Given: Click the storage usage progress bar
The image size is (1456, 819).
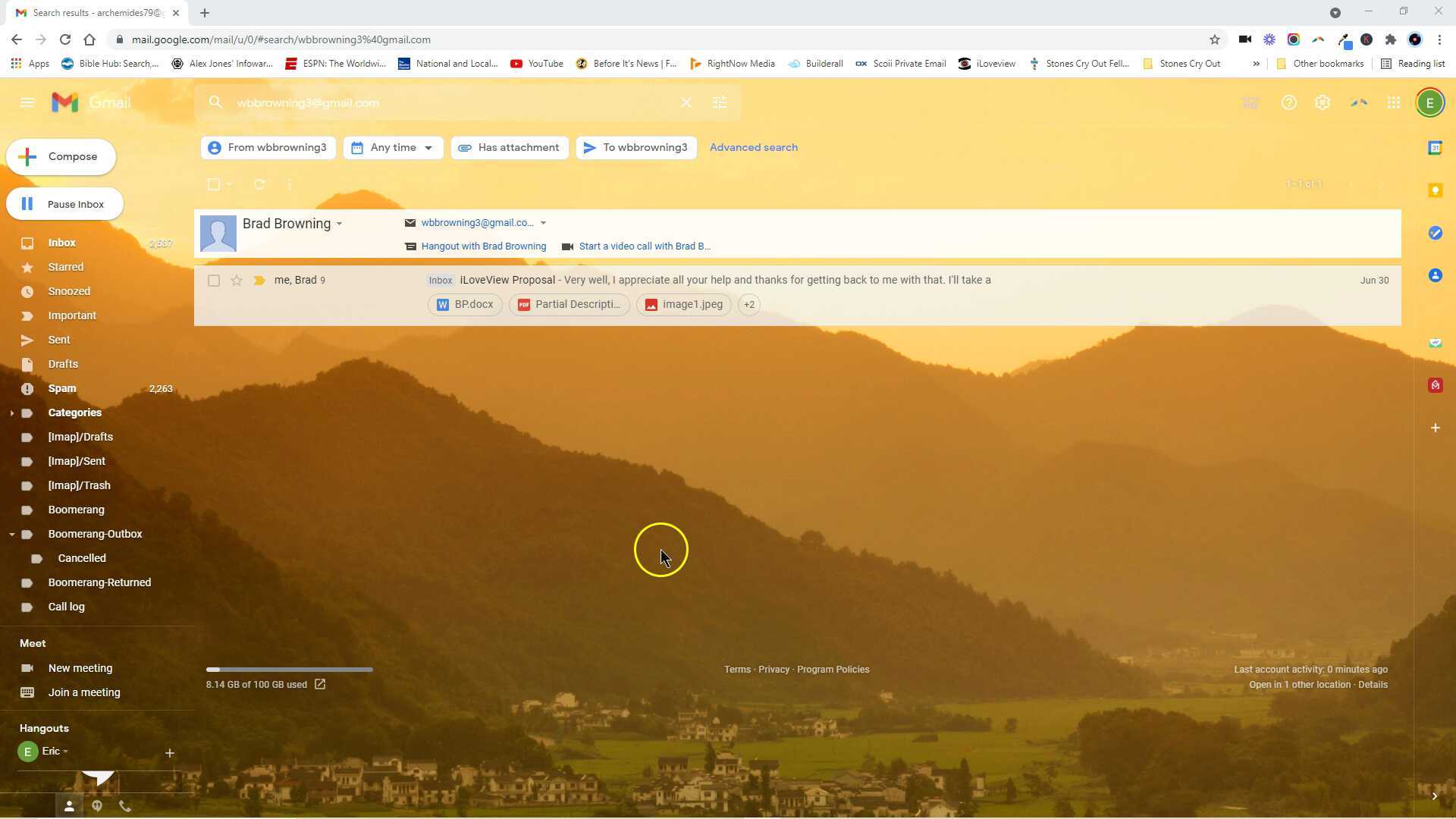Looking at the screenshot, I should (289, 670).
